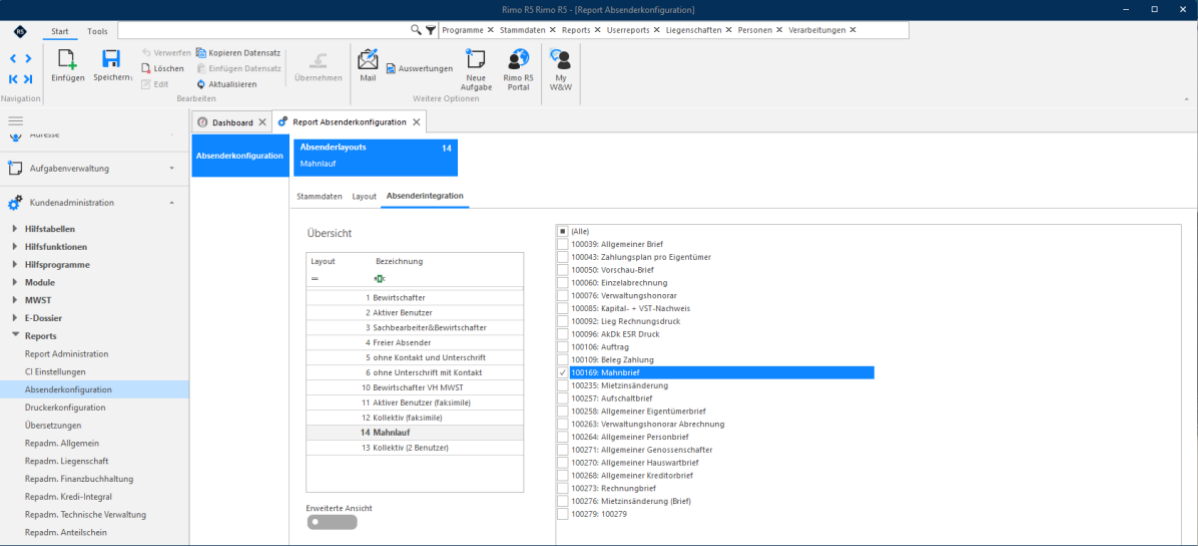Click the ribbon search input field
This screenshot has height=546, width=1198.
click(264, 30)
